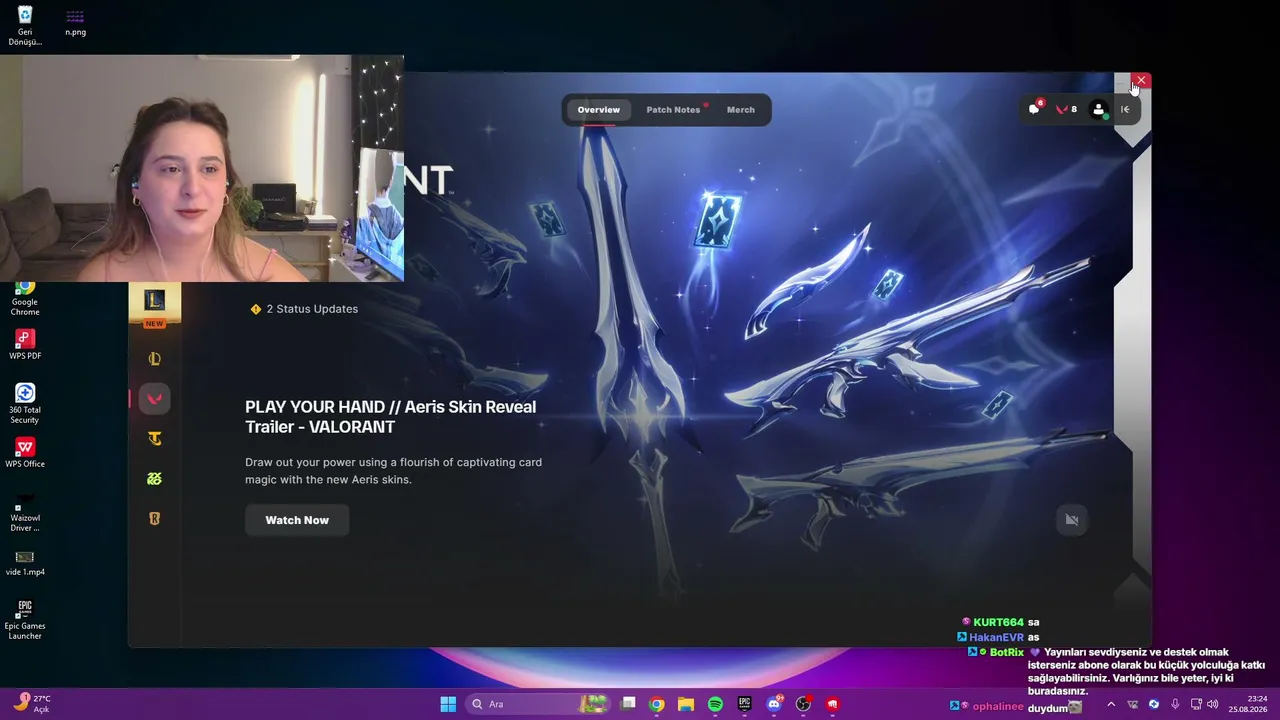Launch Google Chrome from the taskbar

657,704
